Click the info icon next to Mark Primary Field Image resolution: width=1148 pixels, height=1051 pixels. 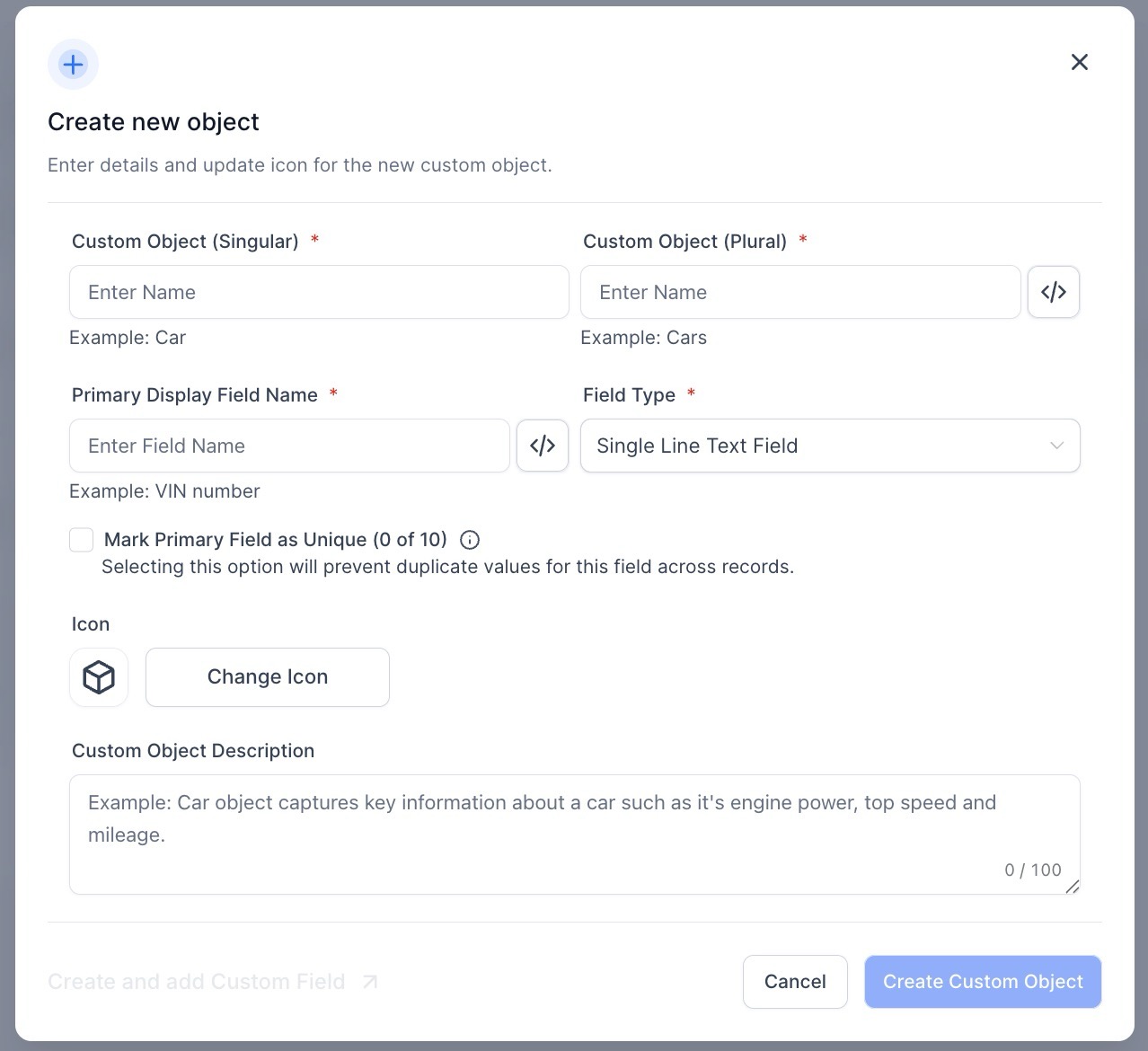click(470, 540)
